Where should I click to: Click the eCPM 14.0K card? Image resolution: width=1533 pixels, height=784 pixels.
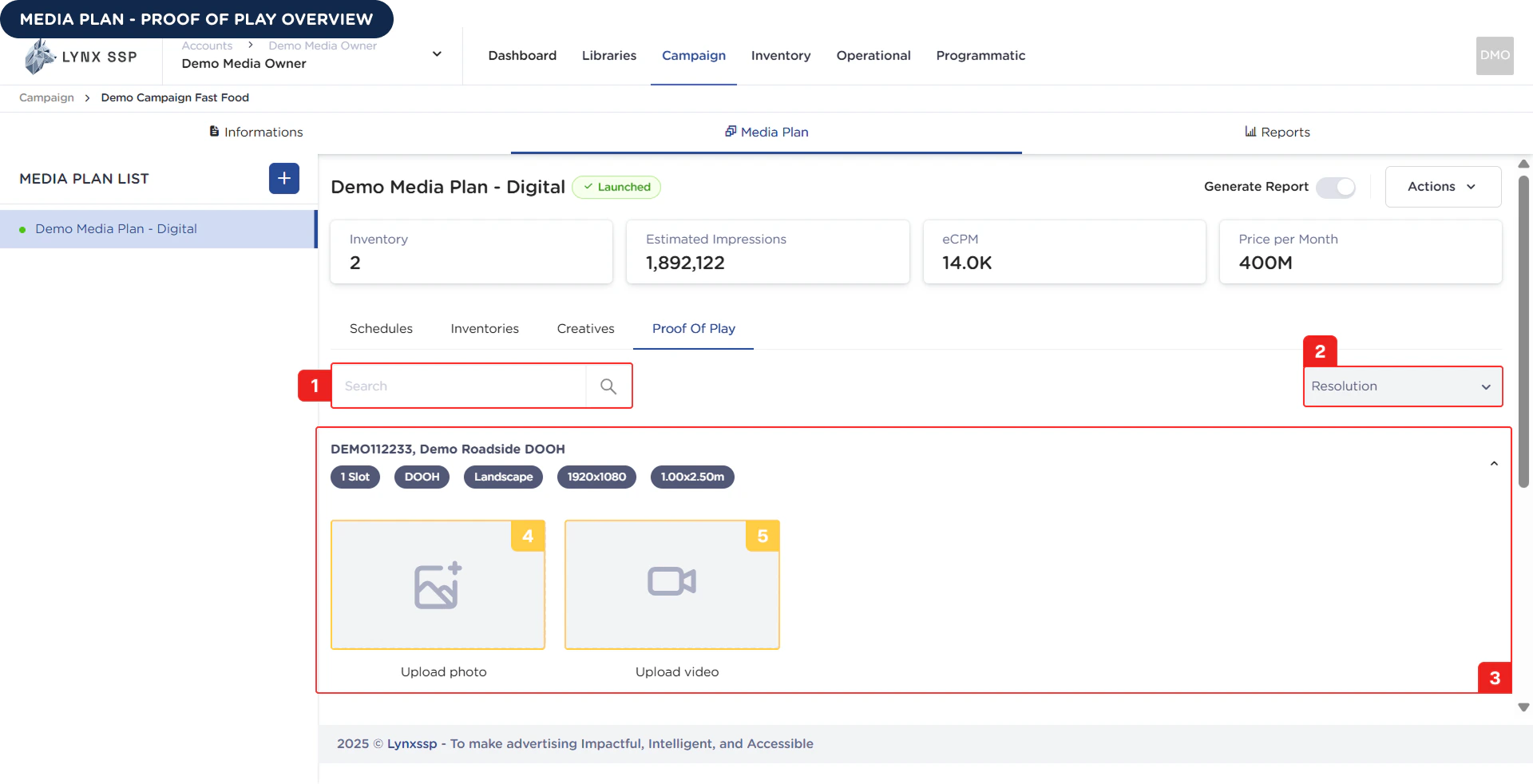pyautogui.click(x=1064, y=251)
